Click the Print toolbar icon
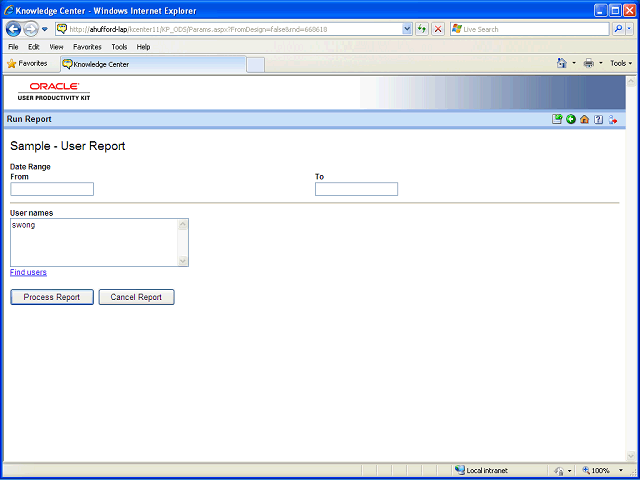This screenshot has width=640, height=480. point(589,63)
